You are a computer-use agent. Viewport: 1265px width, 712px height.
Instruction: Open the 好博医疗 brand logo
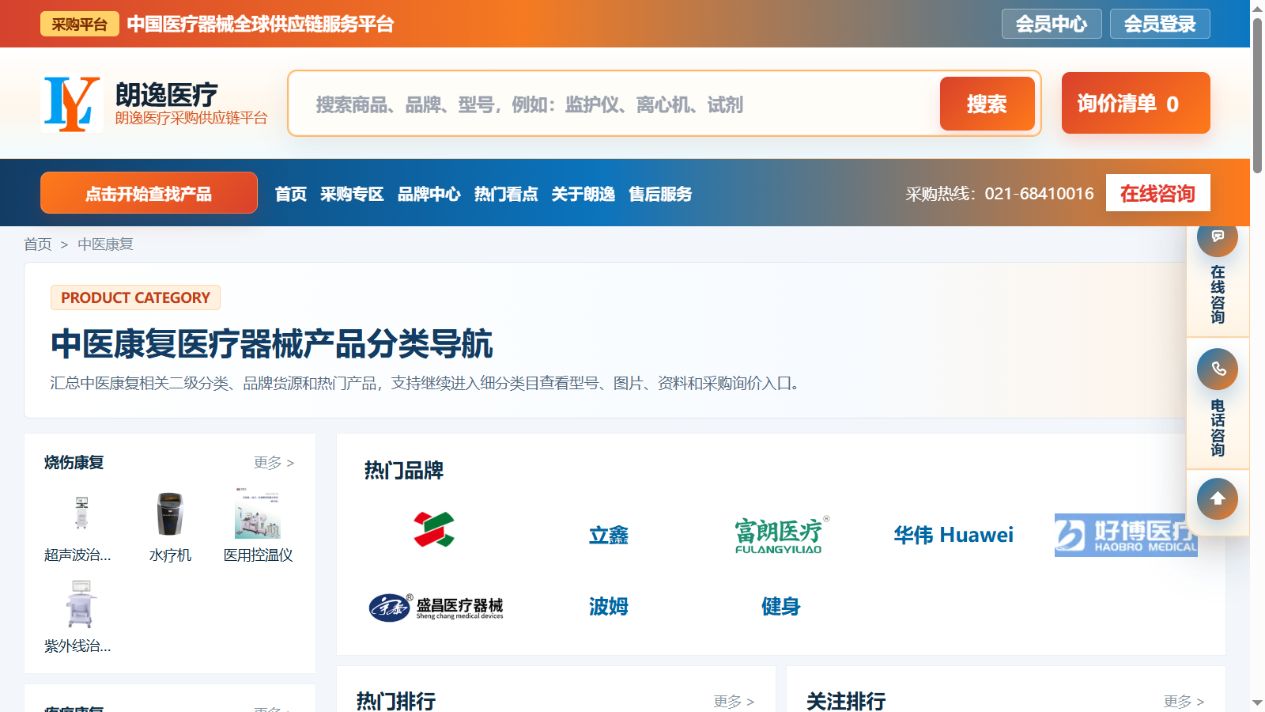pyautogui.click(x=1126, y=535)
